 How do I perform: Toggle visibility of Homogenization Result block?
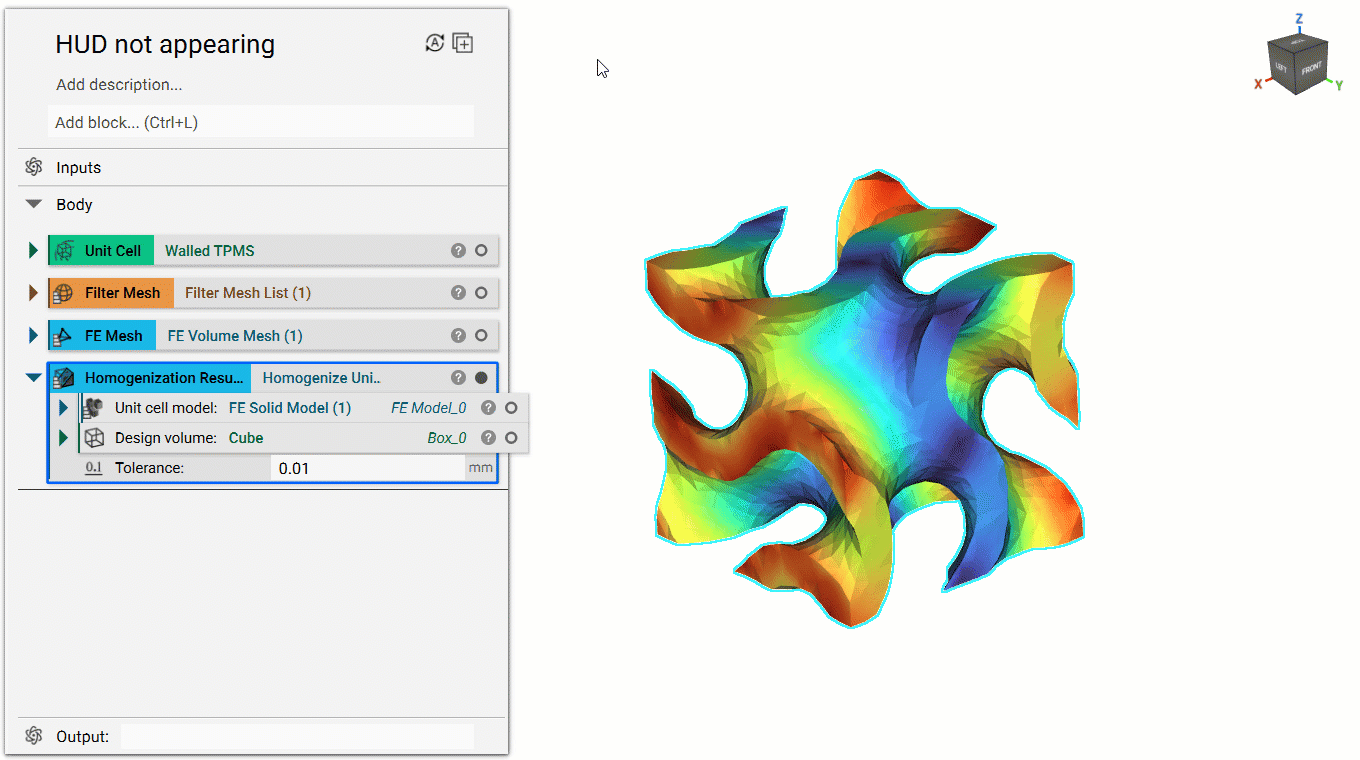pos(481,378)
